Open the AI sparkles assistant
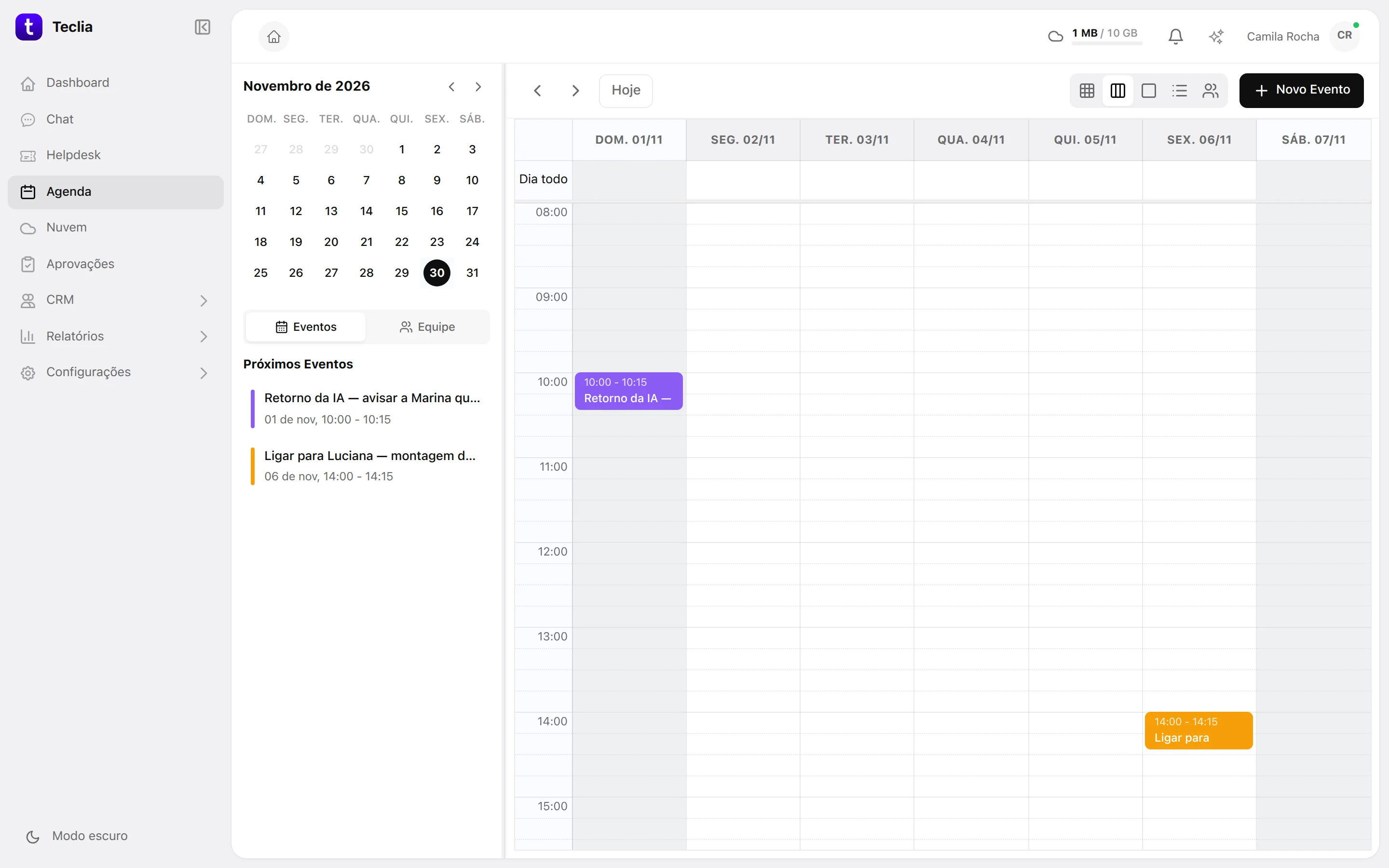This screenshot has width=1389, height=868. (x=1216, y=37)
